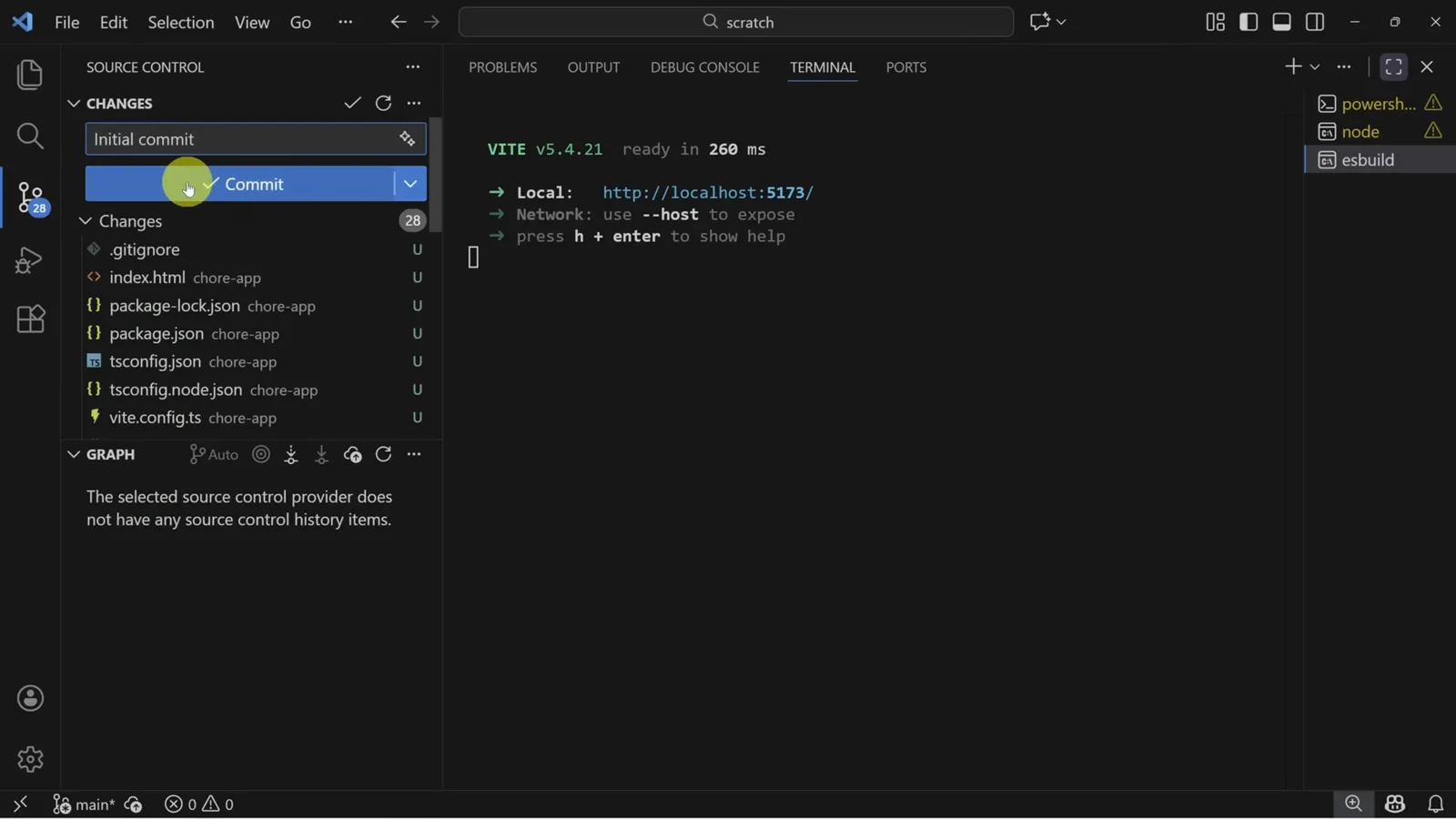The height and width of the screenshot is (819, 1456).
Task: Open the localhost:5173 link in terminal
Action: [x=708, y=193]
